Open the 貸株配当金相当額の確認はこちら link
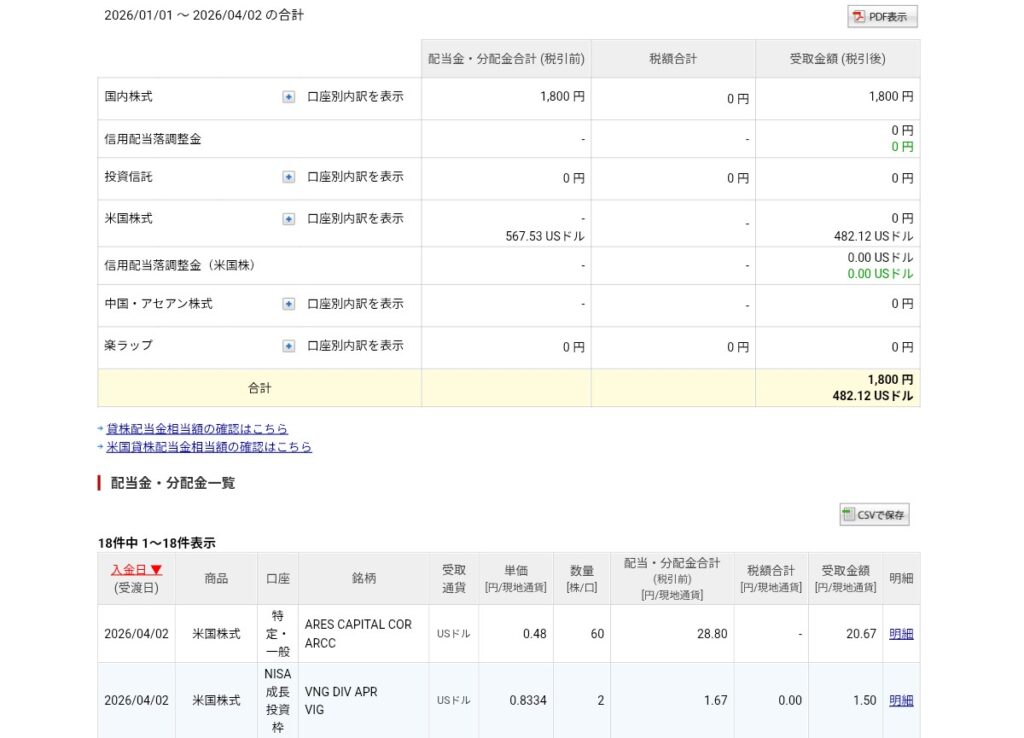Image resolution: width=1024 pixels, height=738 pixels. (x=197, y=429)
